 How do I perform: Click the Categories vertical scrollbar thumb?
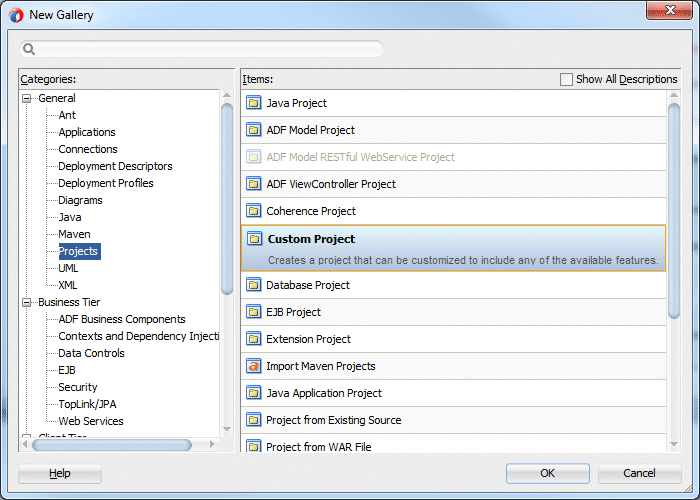click(x=227, y=199)
